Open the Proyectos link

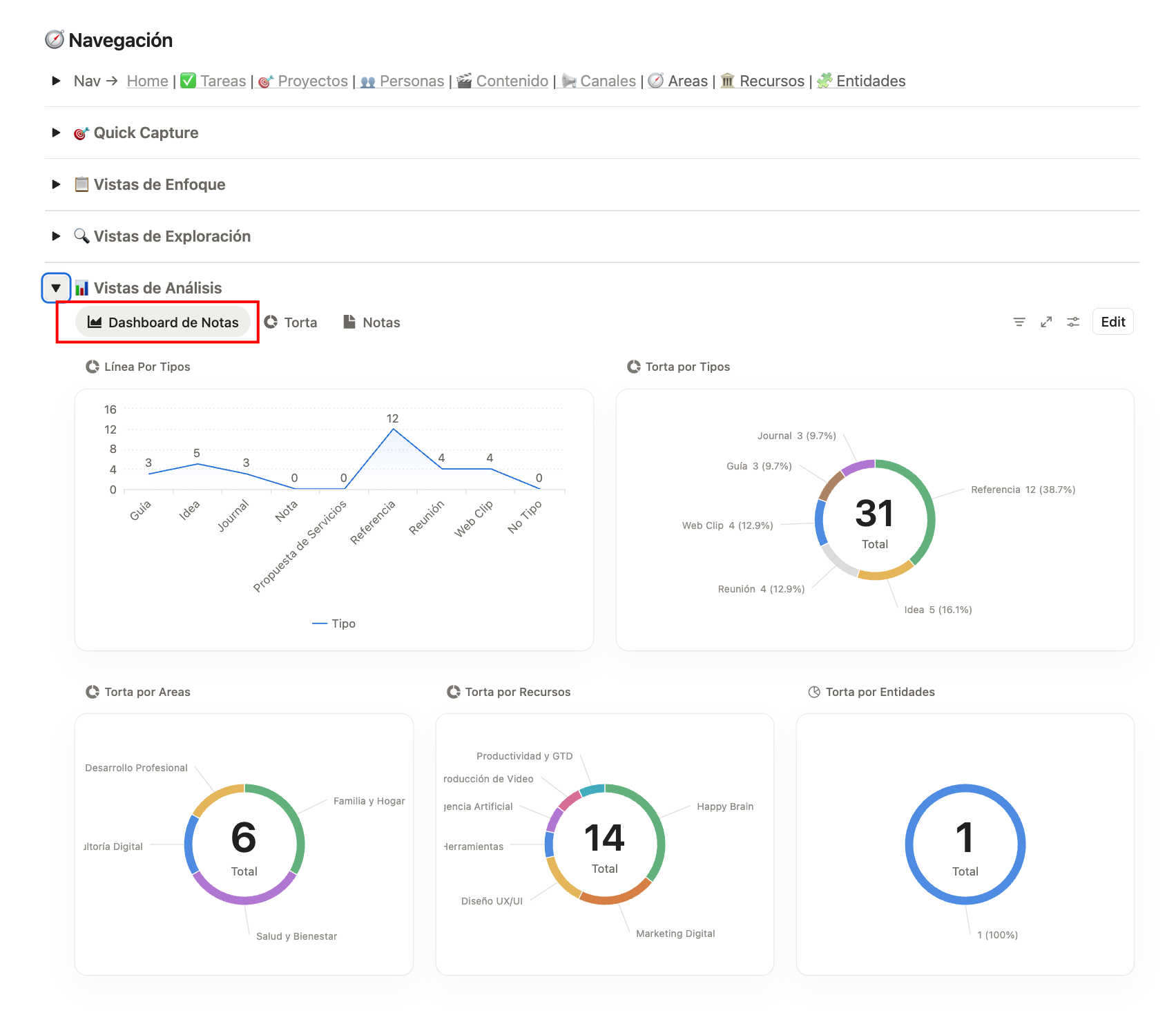313,81
